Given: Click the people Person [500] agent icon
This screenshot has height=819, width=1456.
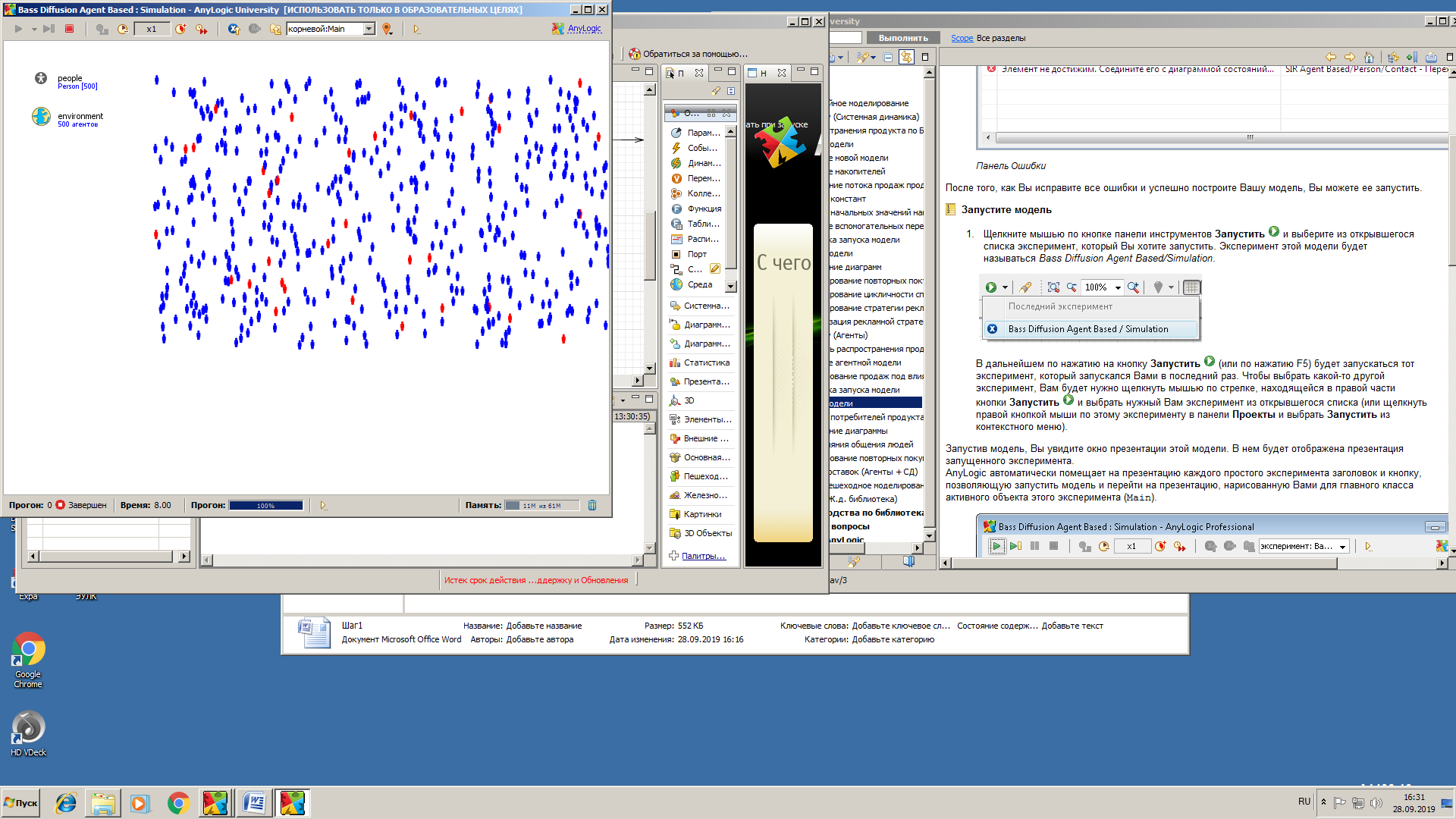Looking at the screenshot, I should click(41, 78).
